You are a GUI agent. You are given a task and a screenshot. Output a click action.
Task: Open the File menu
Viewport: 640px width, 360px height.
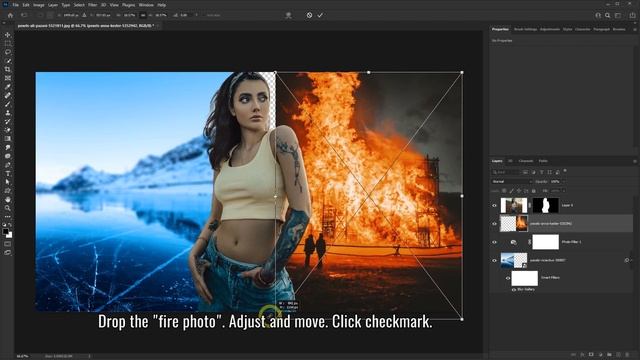pos(16,5)
